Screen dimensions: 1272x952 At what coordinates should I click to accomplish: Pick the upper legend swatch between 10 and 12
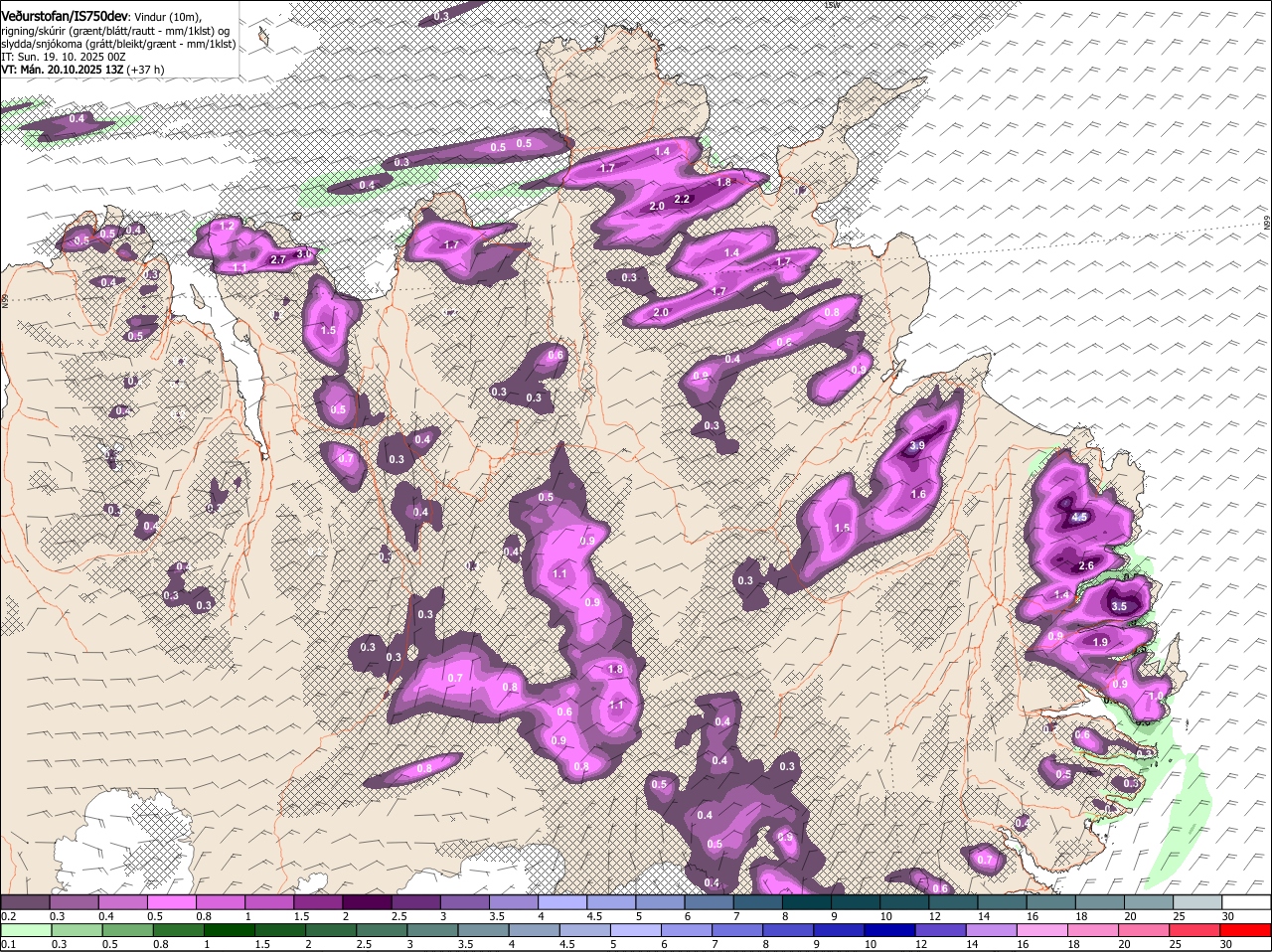905,901
